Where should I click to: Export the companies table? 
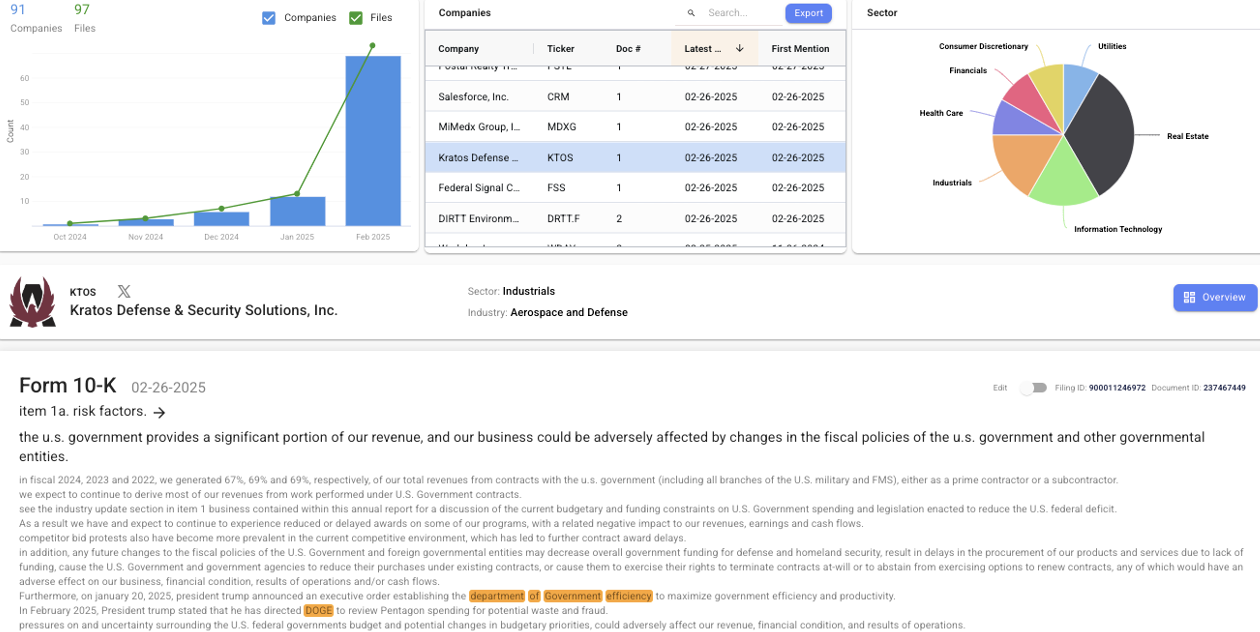(x=808, y=13)
